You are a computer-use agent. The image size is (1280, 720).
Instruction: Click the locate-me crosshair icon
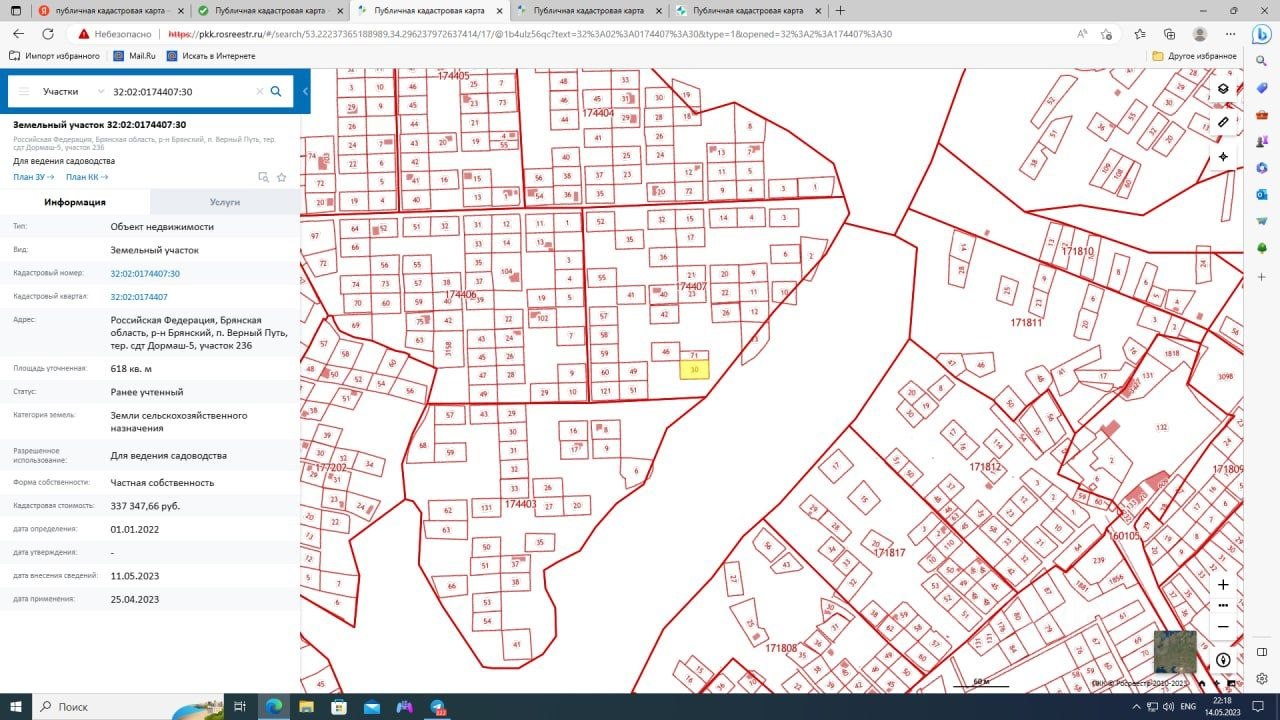click(1223, 157)
